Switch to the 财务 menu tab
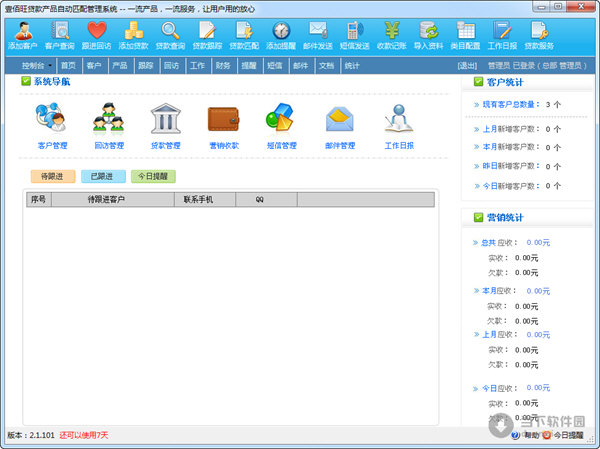 222,65
